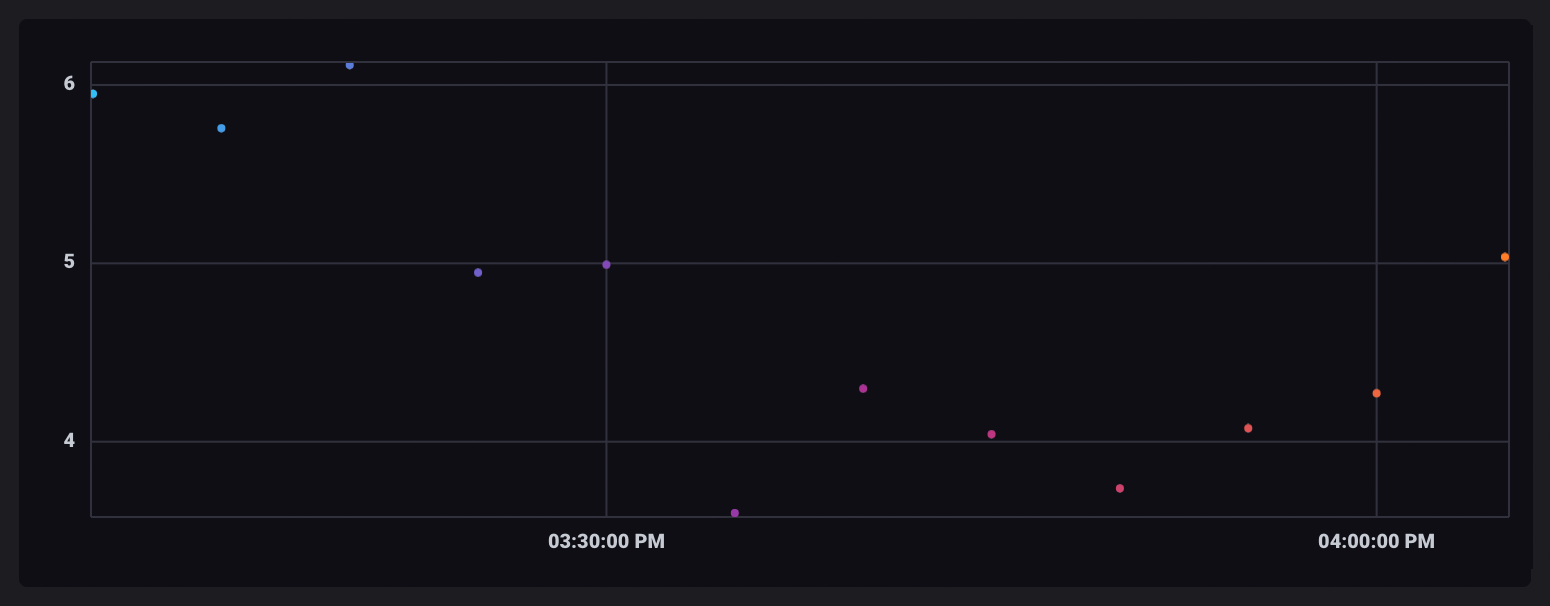Click where 03:30 PM gridline crosses value 4
1550x606 pixels.
(x=606, y=442)
